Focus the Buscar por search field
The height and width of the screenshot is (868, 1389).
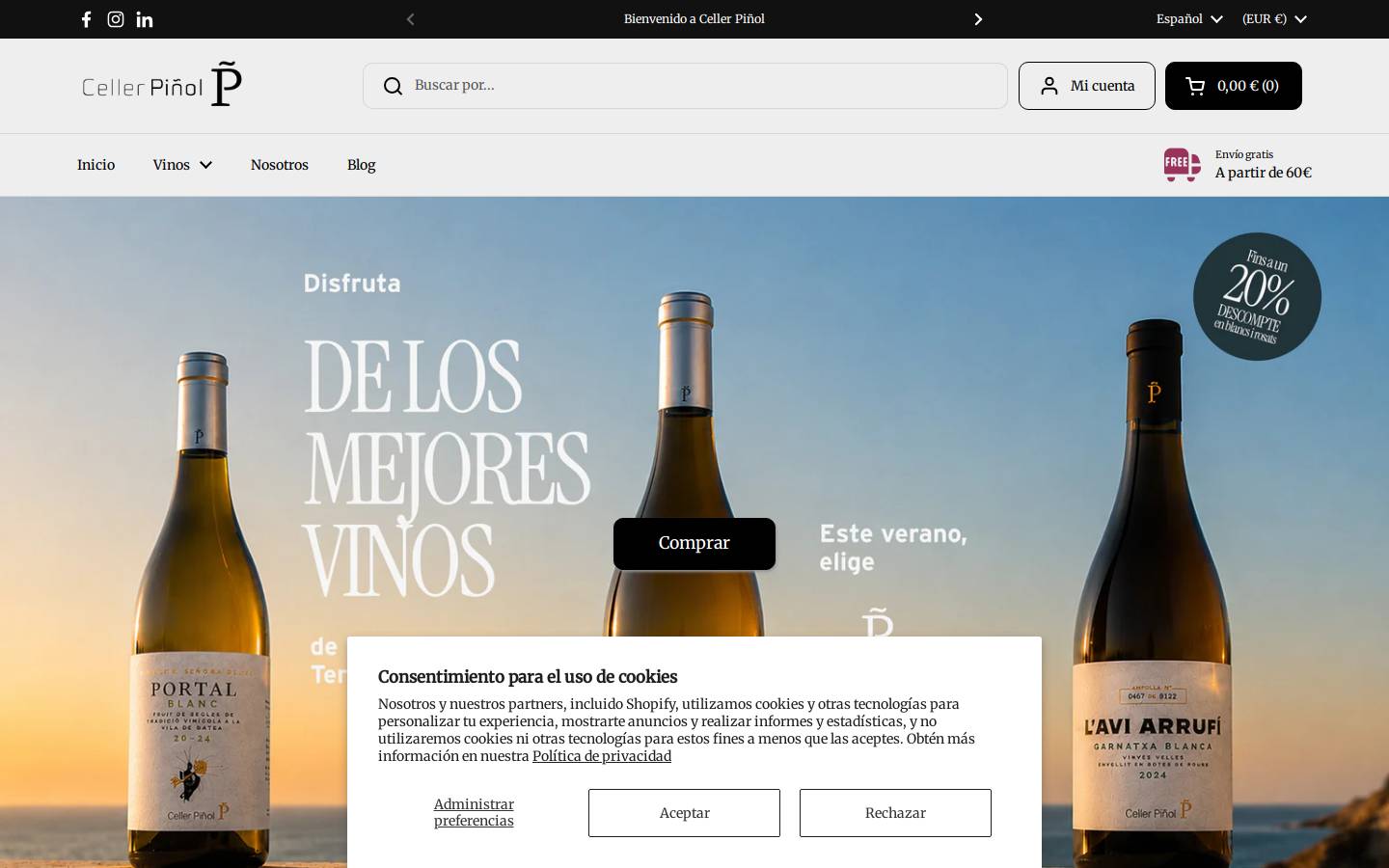point(685,86)
